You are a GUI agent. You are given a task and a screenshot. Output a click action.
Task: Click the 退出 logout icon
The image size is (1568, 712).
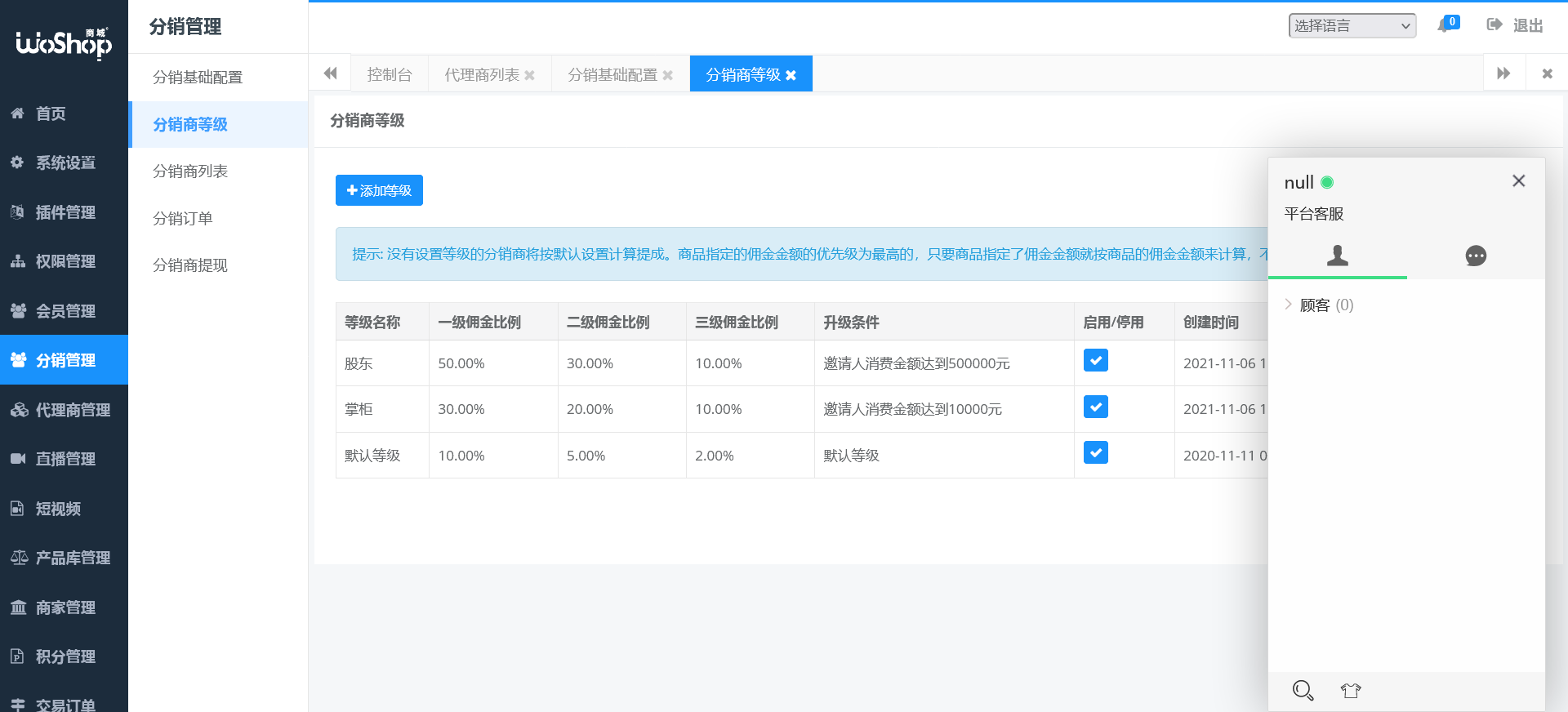[x=1494, y=25]
